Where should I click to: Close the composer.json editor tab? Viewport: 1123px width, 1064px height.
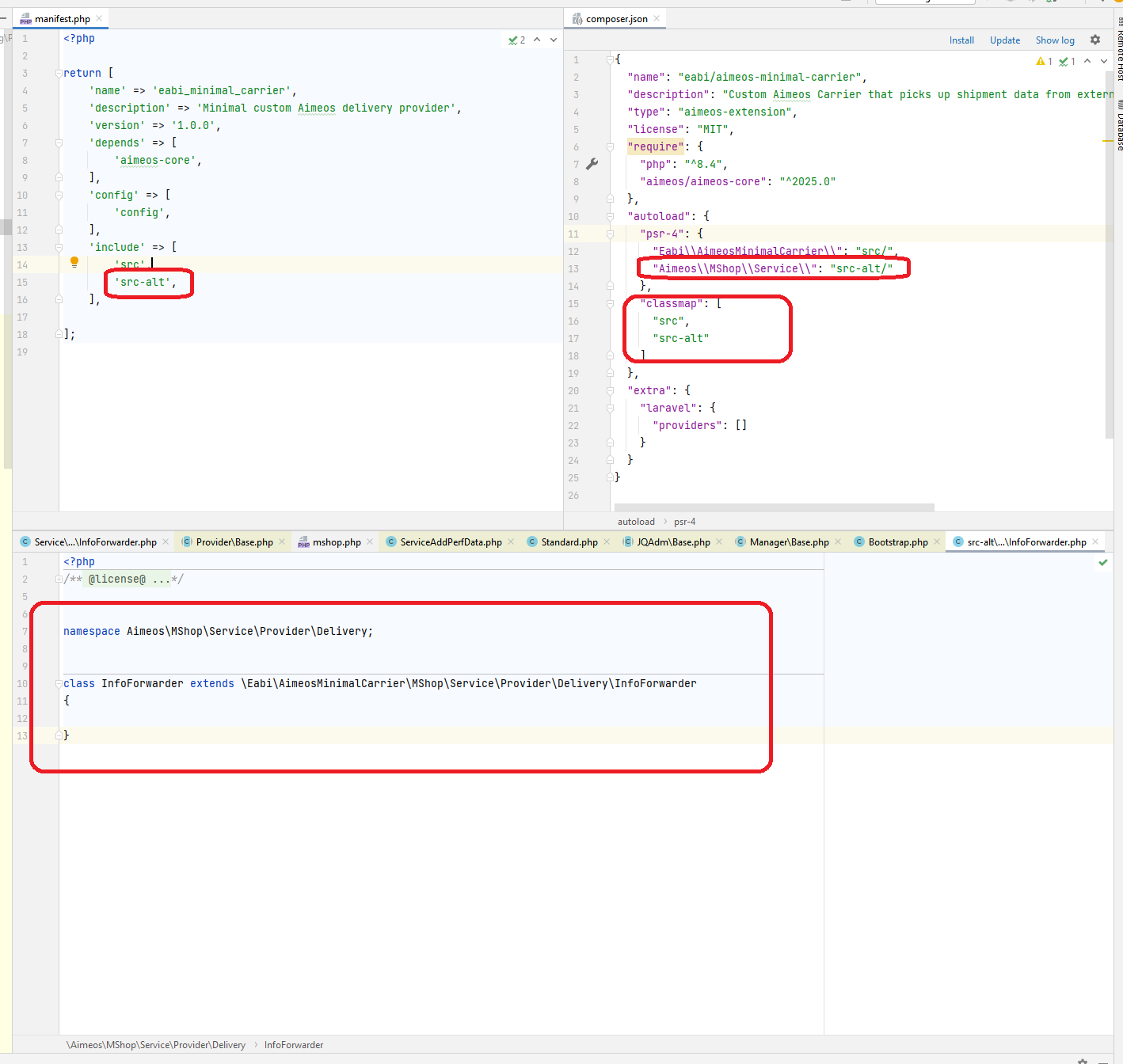(657, 18)
